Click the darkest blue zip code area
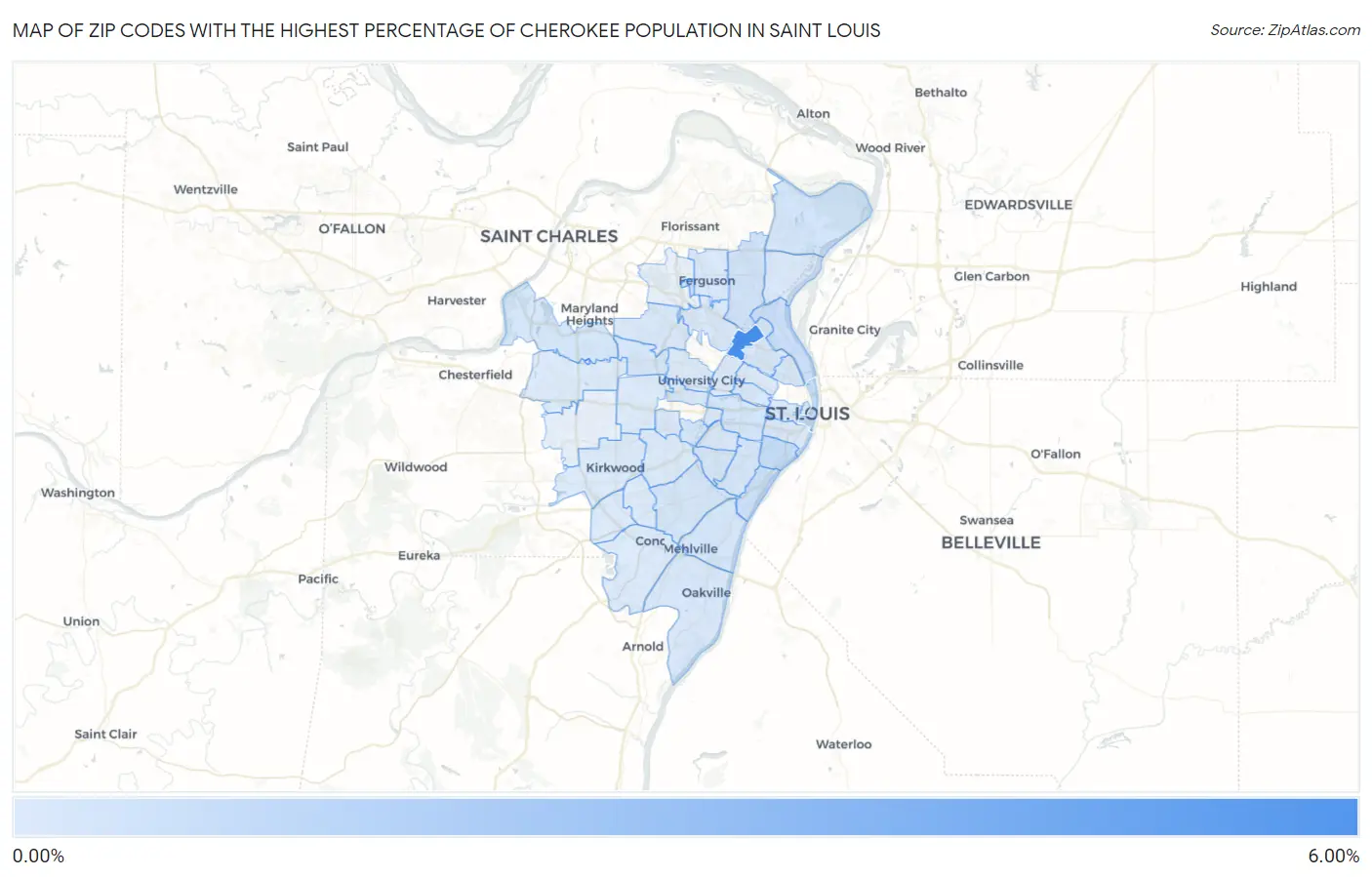1372x877 pixels. click(x=745, y=342)
